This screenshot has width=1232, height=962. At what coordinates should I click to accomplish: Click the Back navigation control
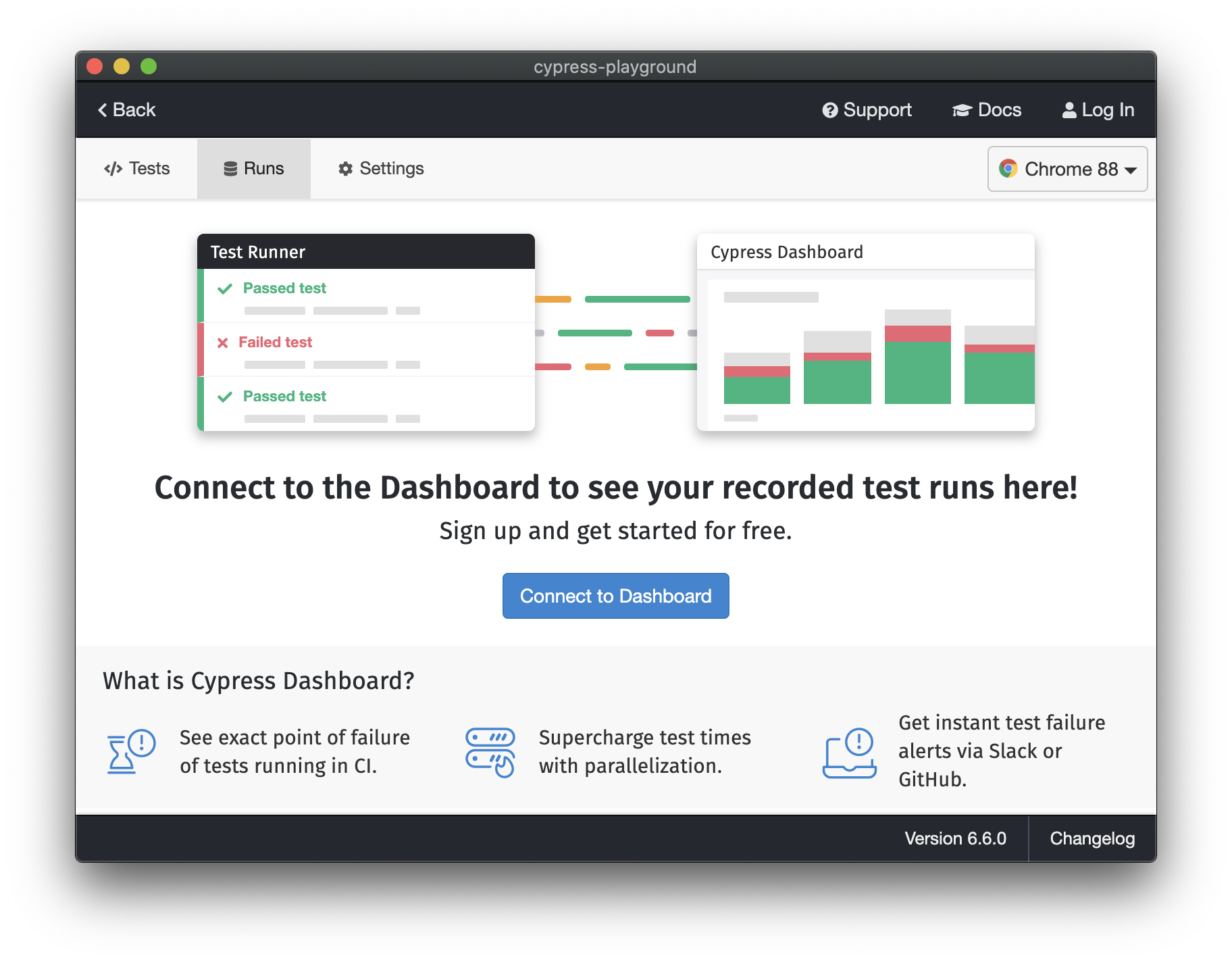point(126,109)
